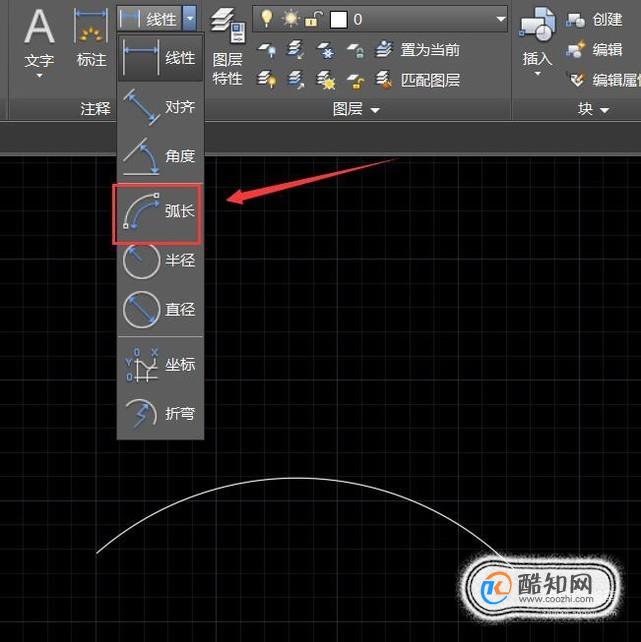Image resolution: width=641 pixels, height=642 pixels.
Task: Click the thaw all layers sun icon
Action: [326, 79]
